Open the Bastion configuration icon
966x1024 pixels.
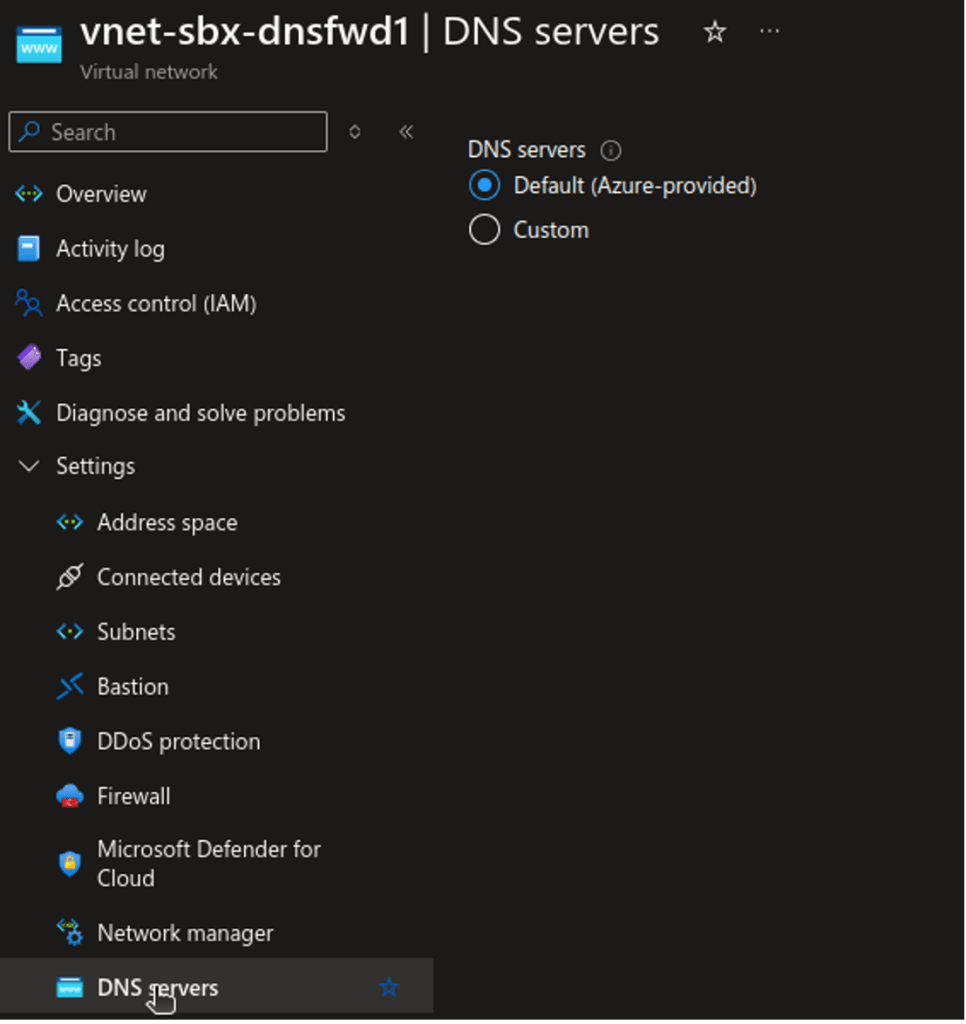(x=69, y=686)
